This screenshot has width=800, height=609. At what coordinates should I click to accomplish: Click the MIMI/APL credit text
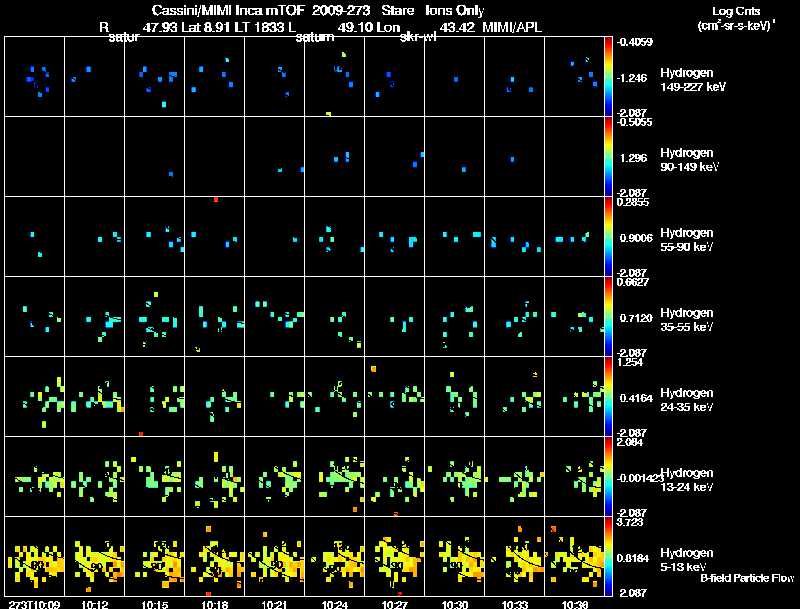512,27
